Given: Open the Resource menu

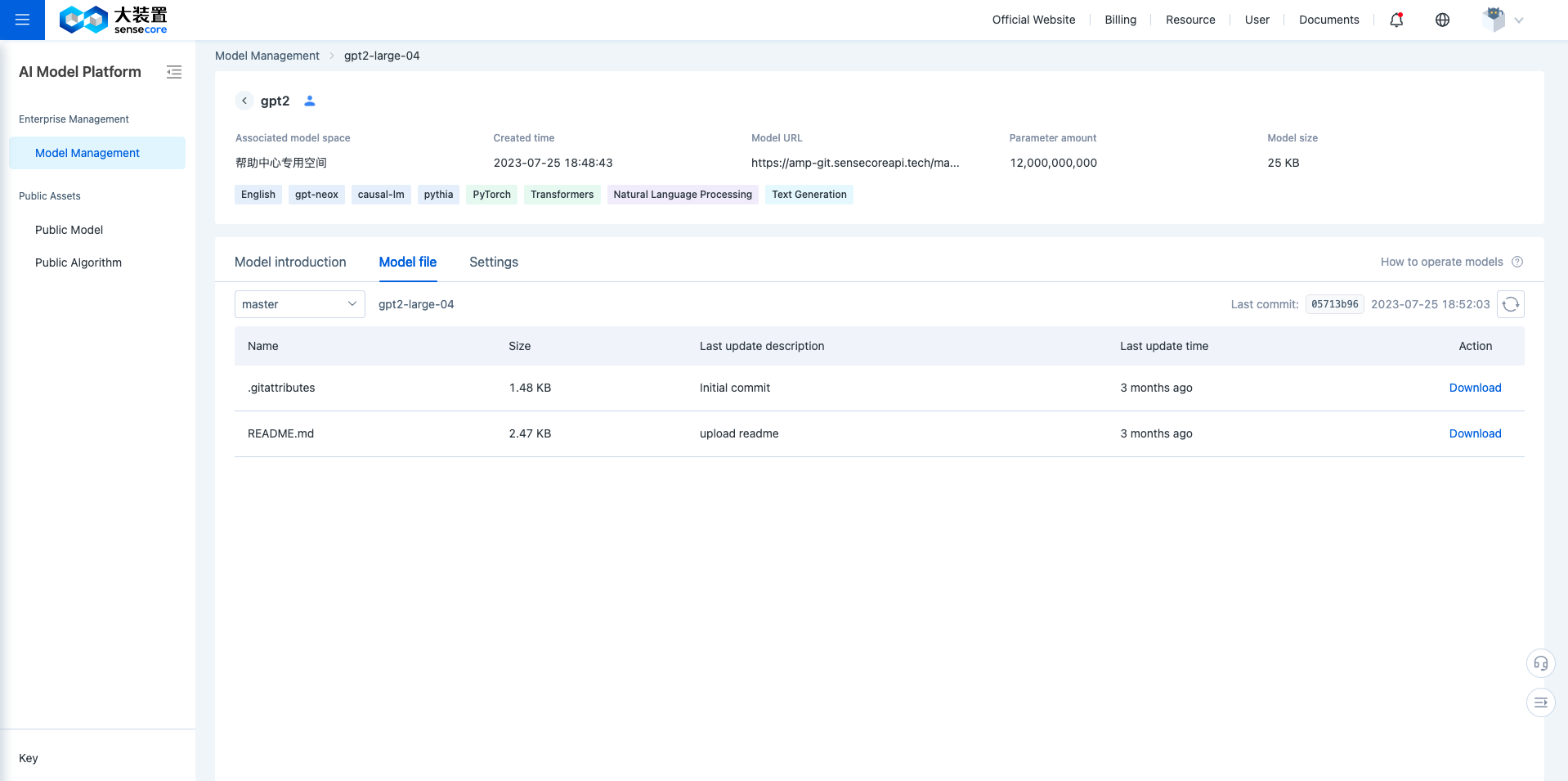Looking at the screenshot, I should click(1190, 20).
